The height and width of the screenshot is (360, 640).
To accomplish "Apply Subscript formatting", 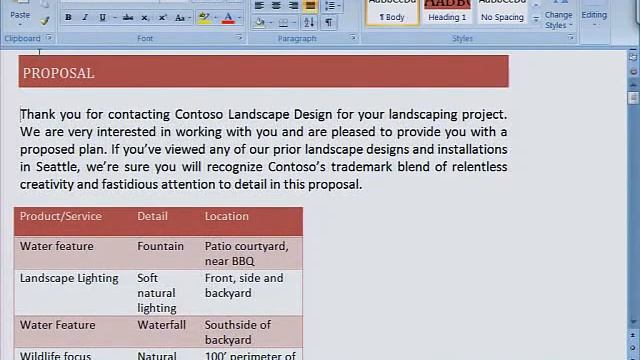I will tap(144, 18).
